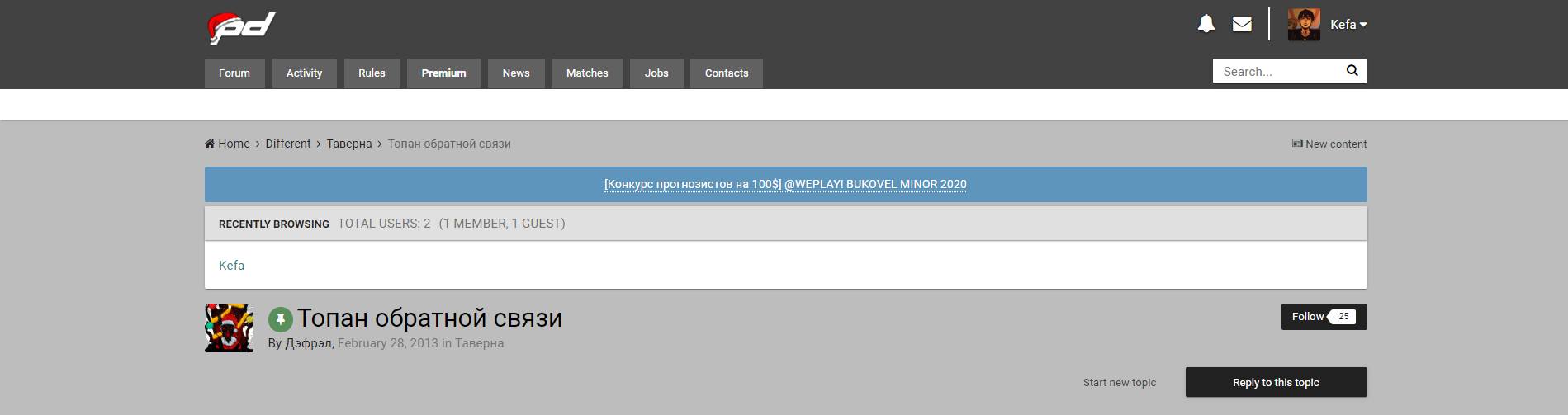The width and height of the screenshot is (1568, 415).
Task: Click the Таверна breadcrumb link
Action: [348, 144]
